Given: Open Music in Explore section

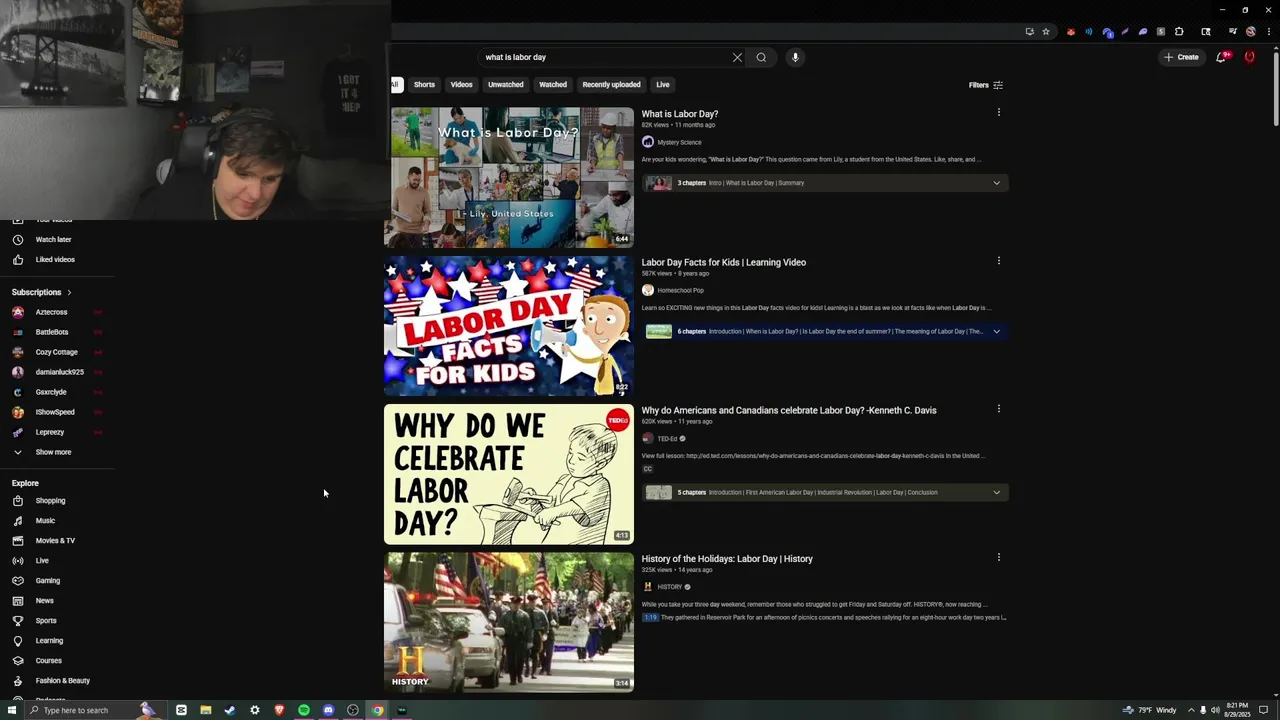Looking at the screenshot, I should pos(45,521).
